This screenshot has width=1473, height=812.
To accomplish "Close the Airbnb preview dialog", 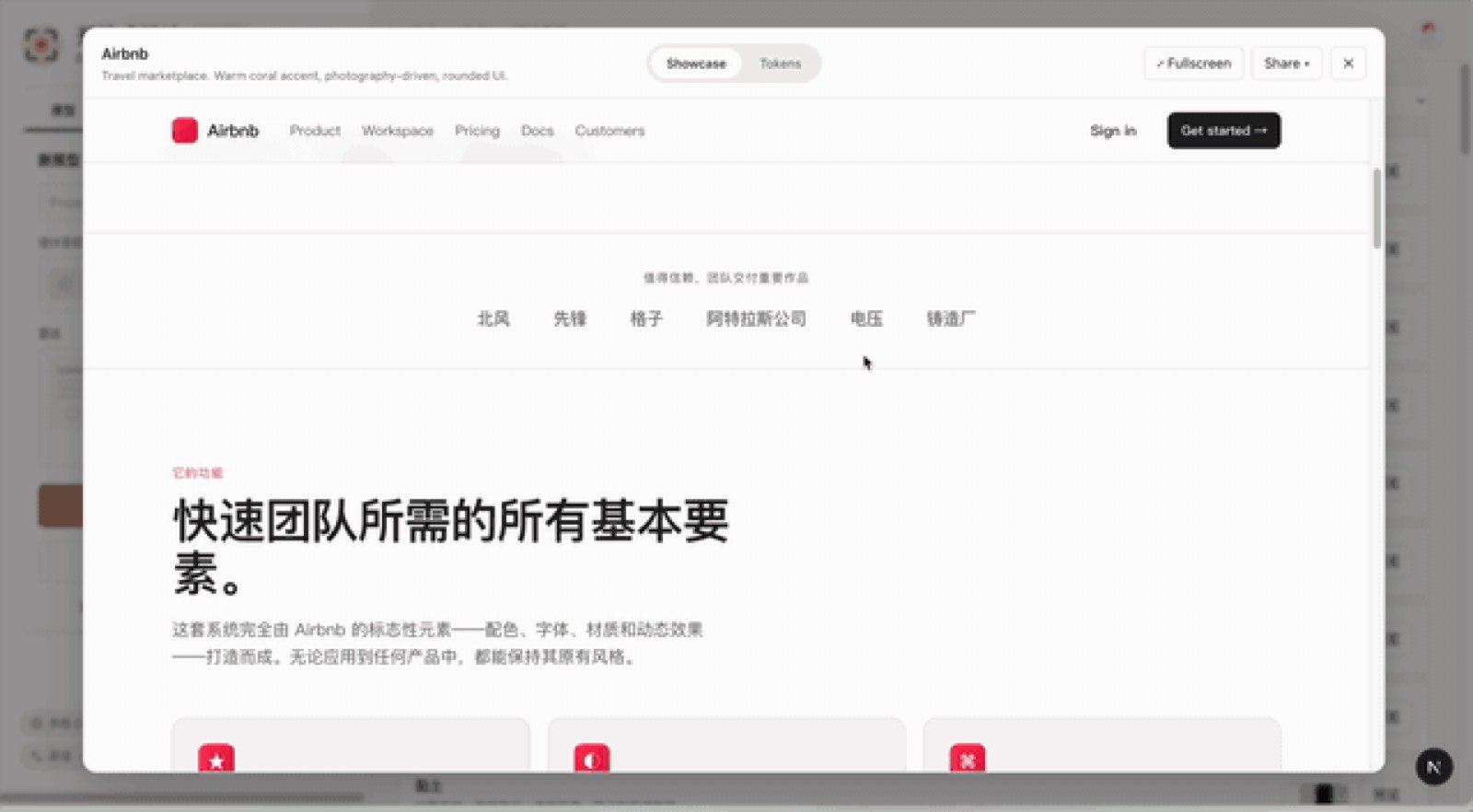I will (x=1348, y=64).
